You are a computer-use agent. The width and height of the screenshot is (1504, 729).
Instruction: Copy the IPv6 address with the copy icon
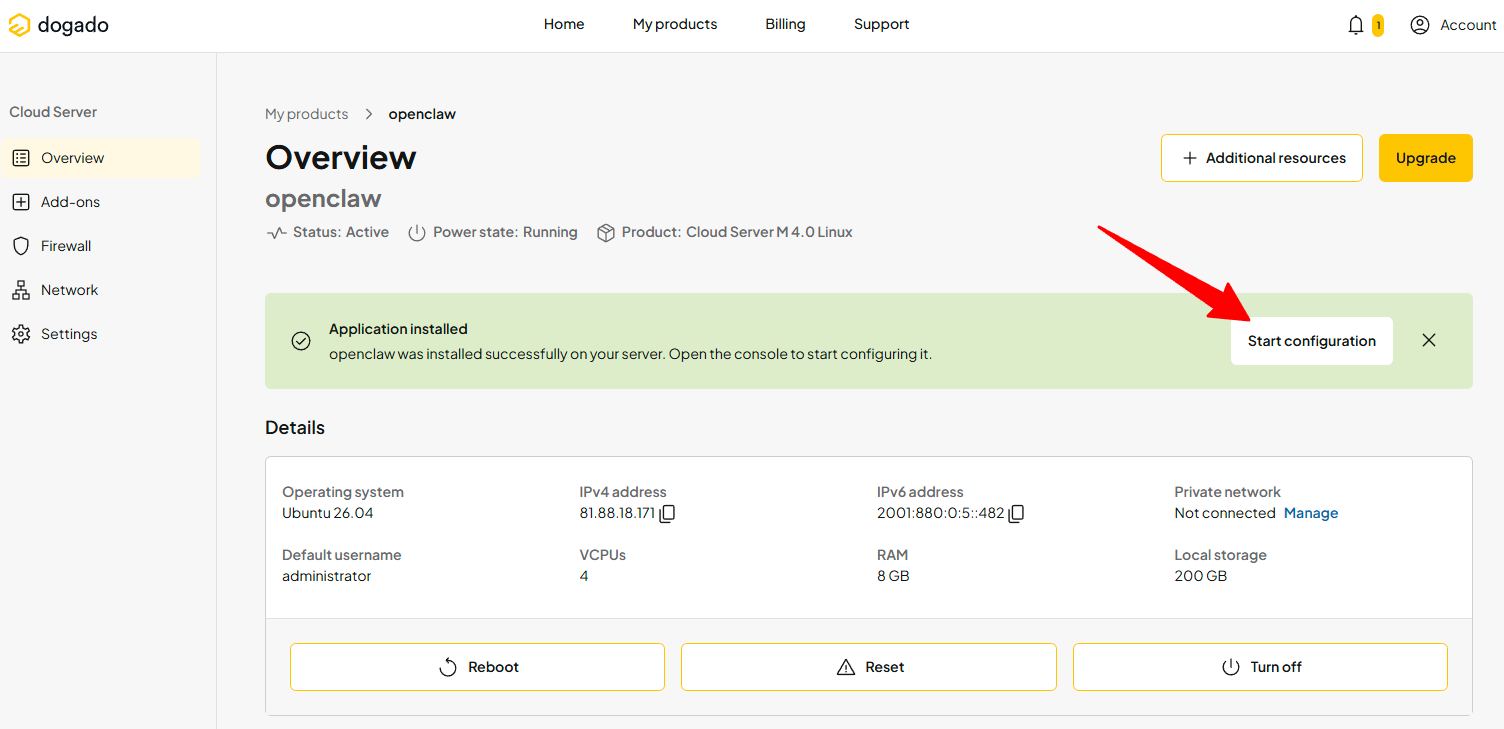[1016, 514]
